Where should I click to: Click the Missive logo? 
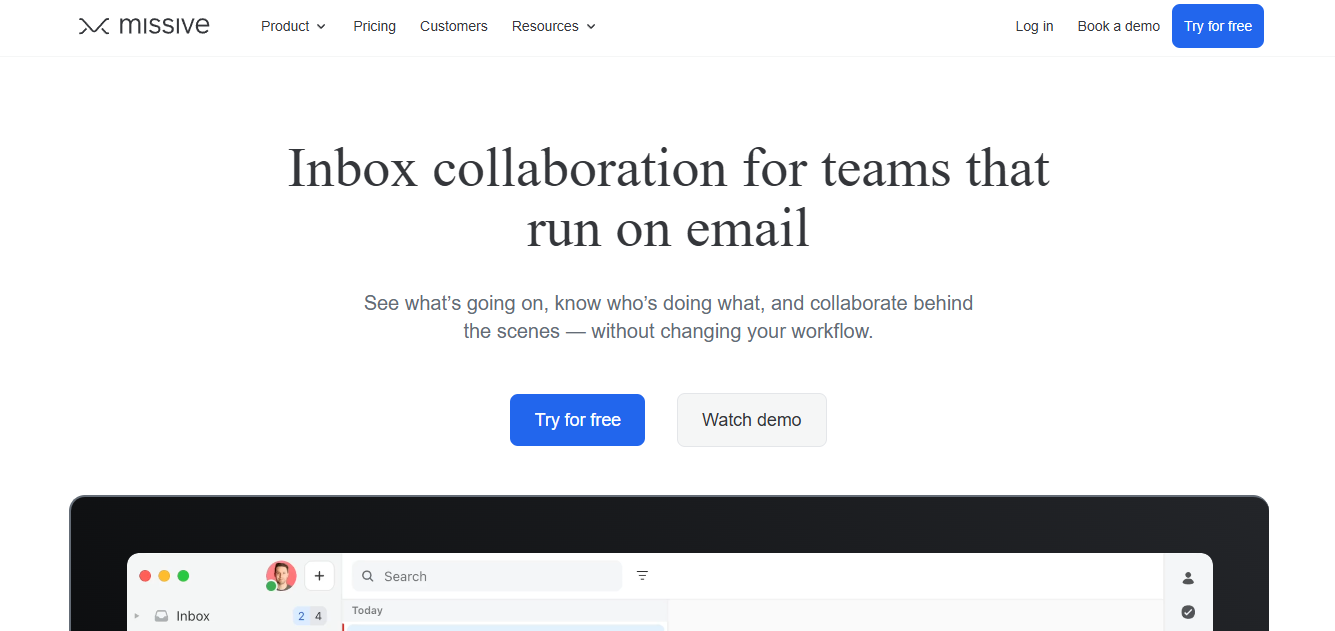[x=144, y=26]
